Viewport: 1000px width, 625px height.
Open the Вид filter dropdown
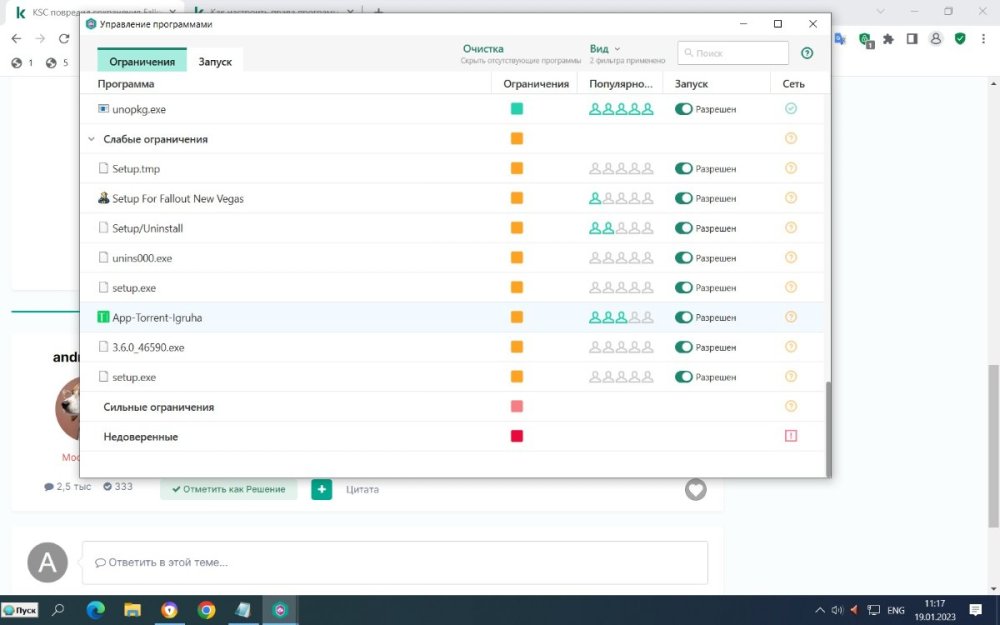tap(604, 48)
